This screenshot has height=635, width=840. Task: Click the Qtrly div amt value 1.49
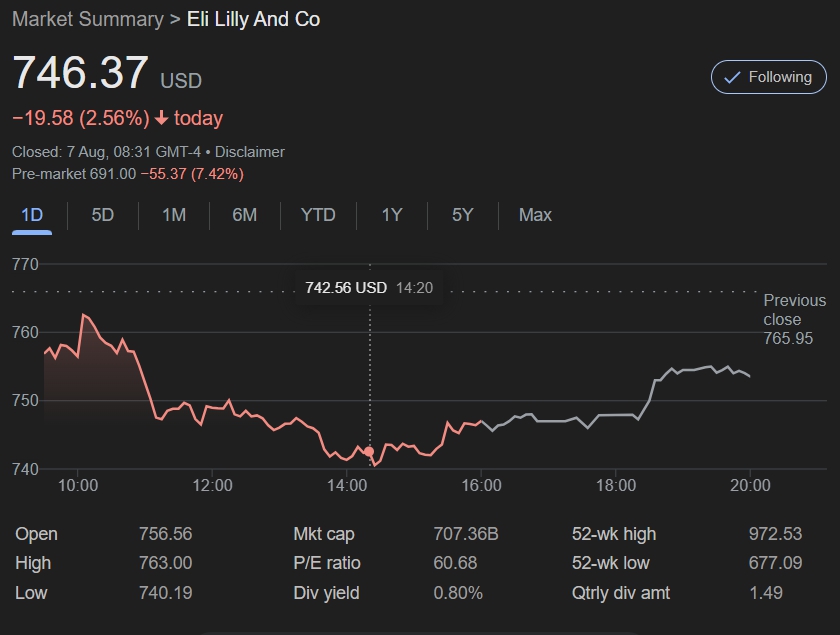click(766, 593)
